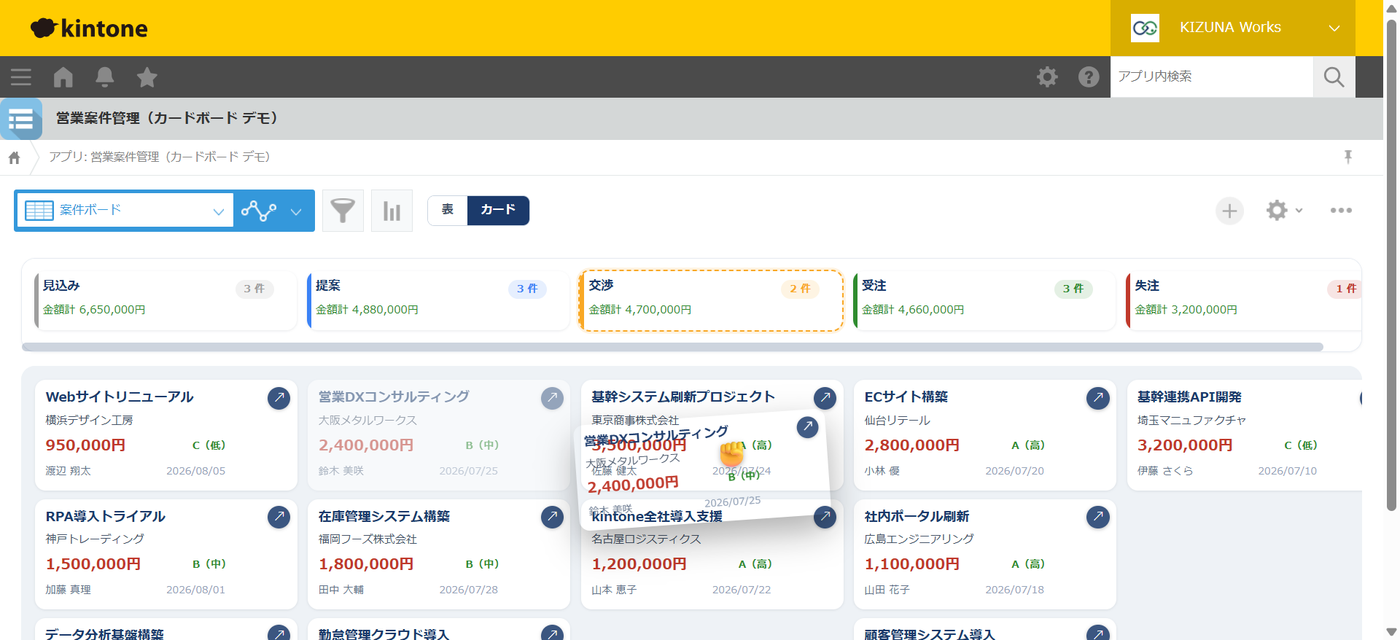Open the header settings gear icon
Viewport: 1400px width, 640px height.
click(x=1047, y=77)
